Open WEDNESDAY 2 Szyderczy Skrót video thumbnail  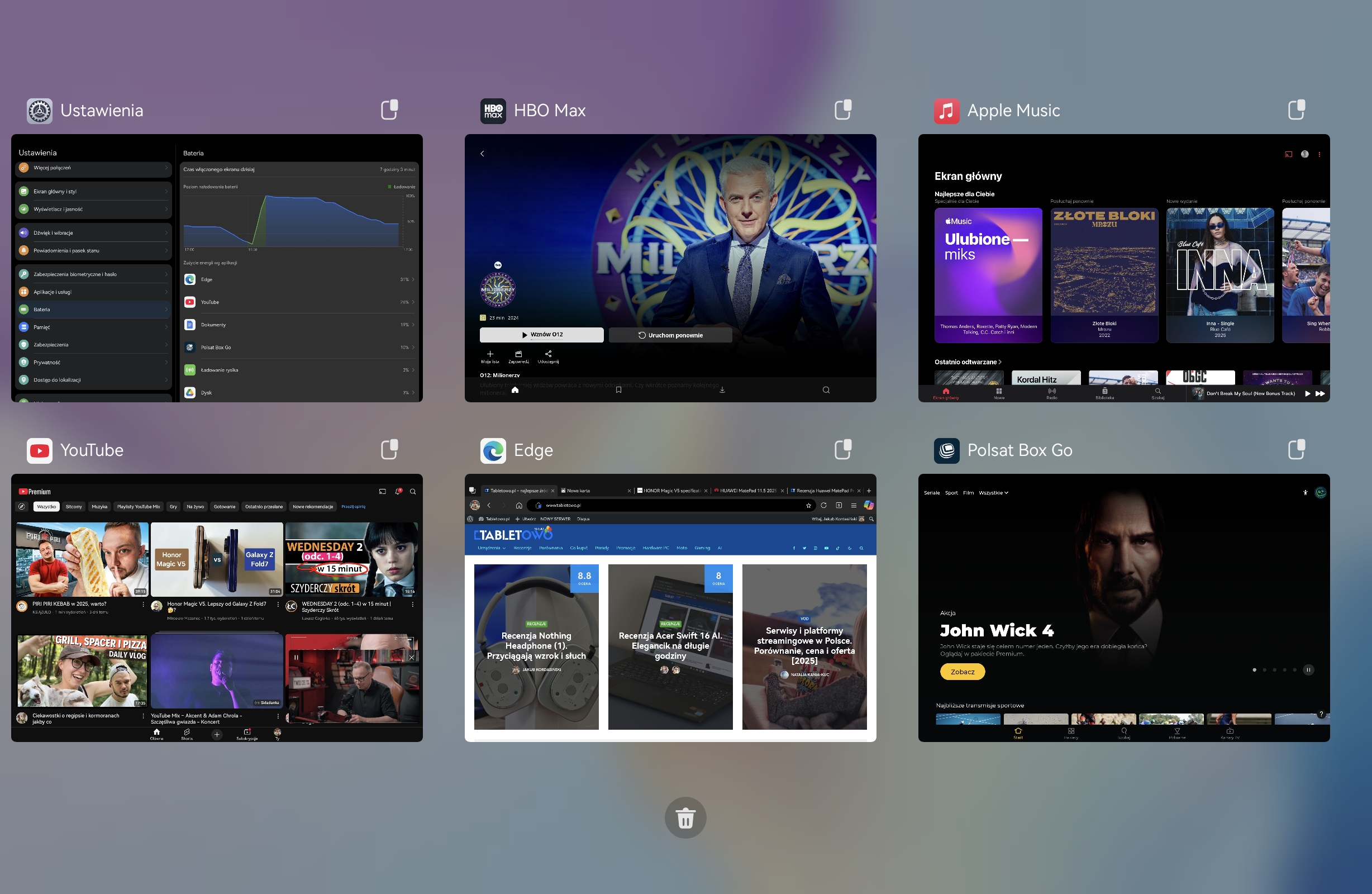(351, 559)
